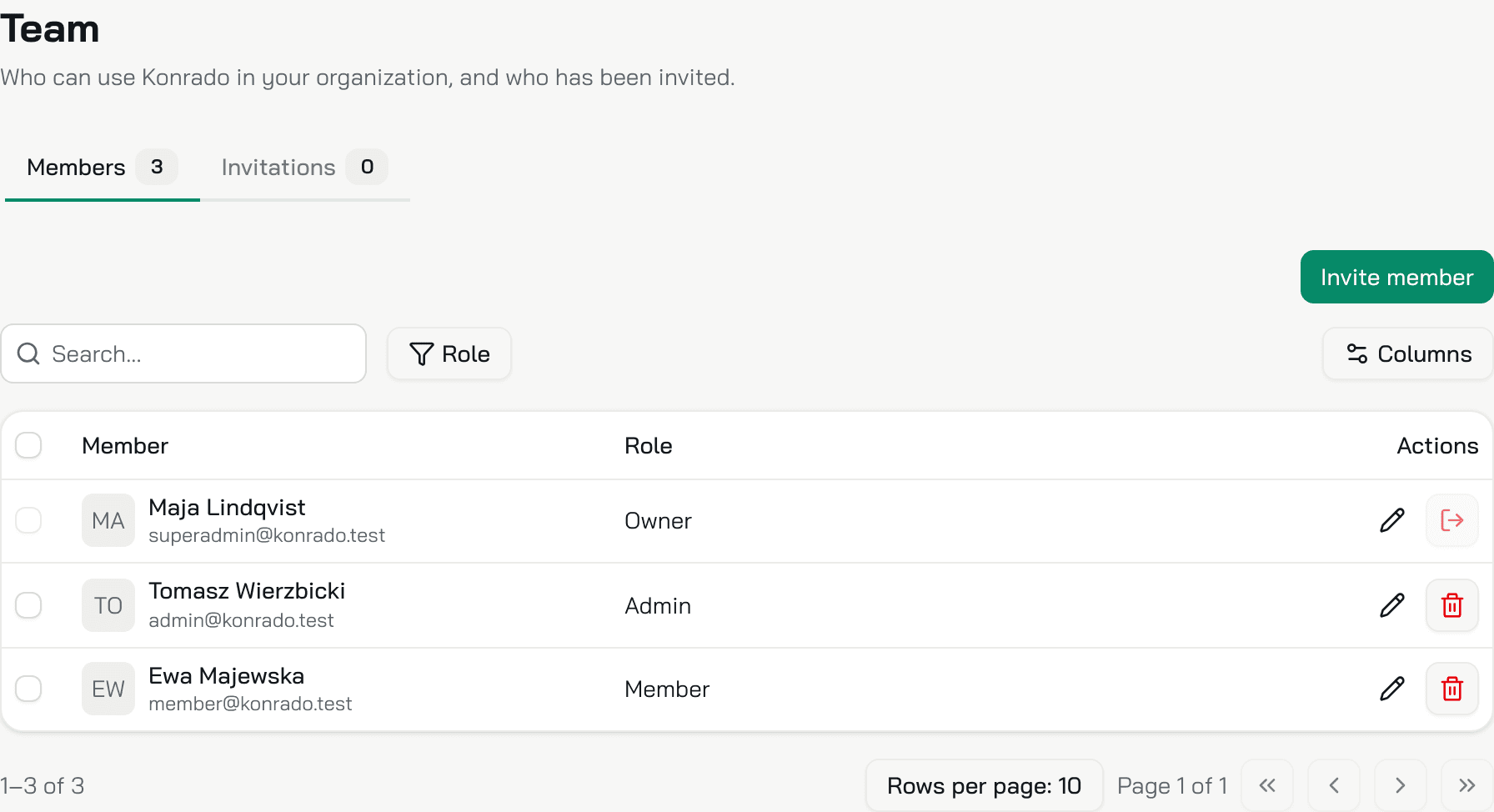Focus the Search... input field
The height and width of the screenshot is (812, 1494).
[x=183, y=353]
